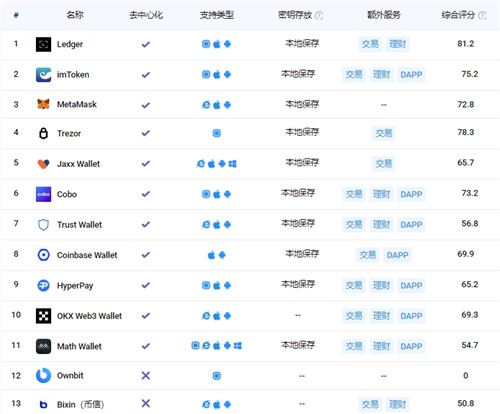Click the 支持类型 column header
Viewport: 500px width, 414px height.
click(217, 15)
